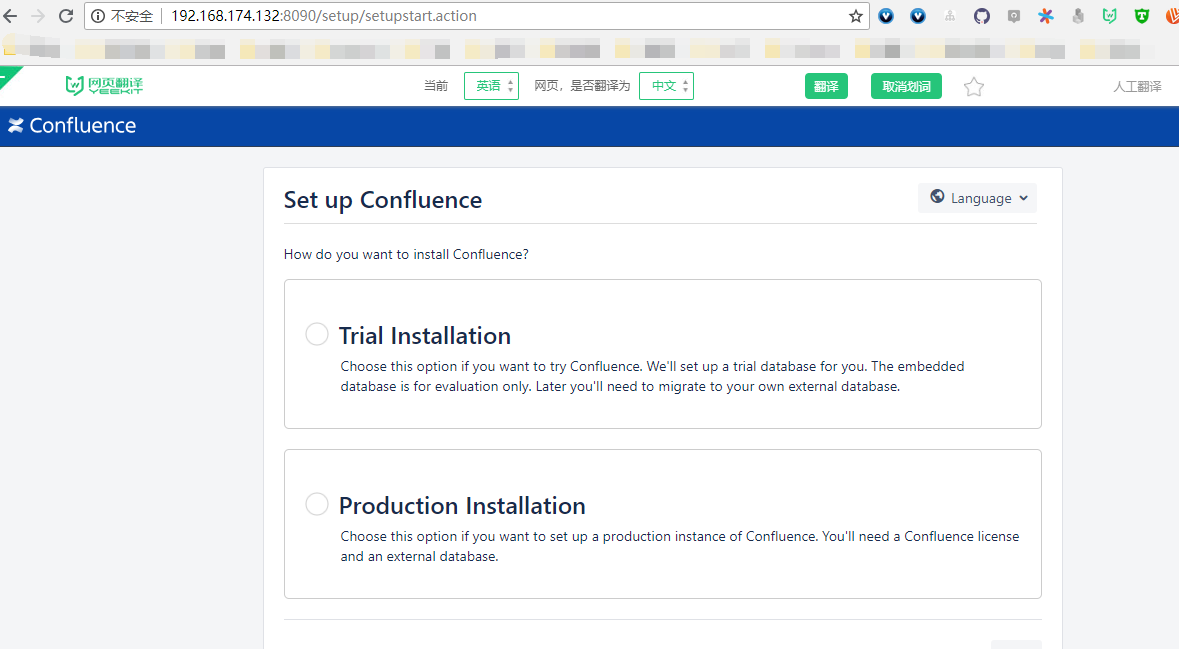Screen dimensions: 1179x649
Task: Expand the Language dropdown menu
Action: (977, 198)
